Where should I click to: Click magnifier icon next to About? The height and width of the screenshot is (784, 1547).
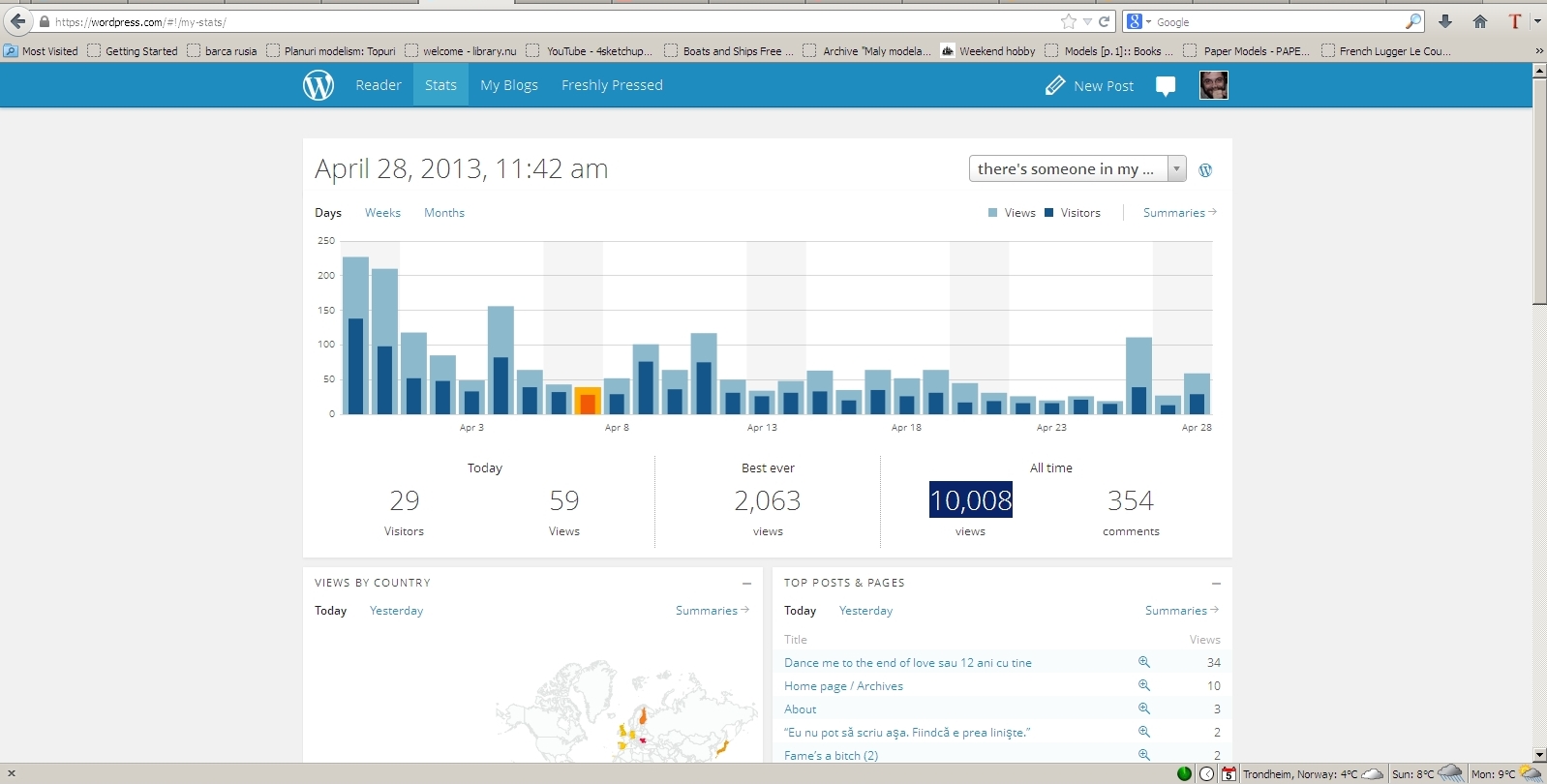(1143, 709)
